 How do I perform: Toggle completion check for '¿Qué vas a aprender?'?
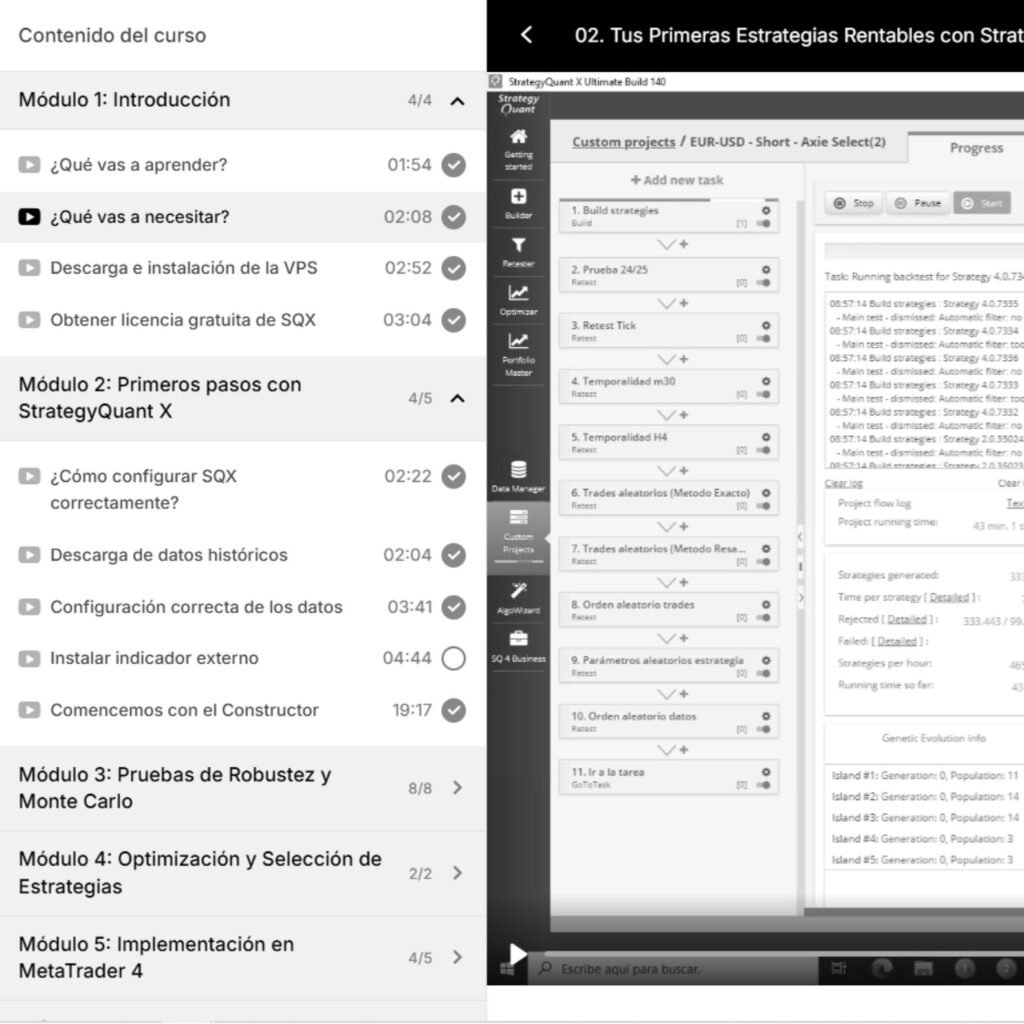(x=454, y=165)
